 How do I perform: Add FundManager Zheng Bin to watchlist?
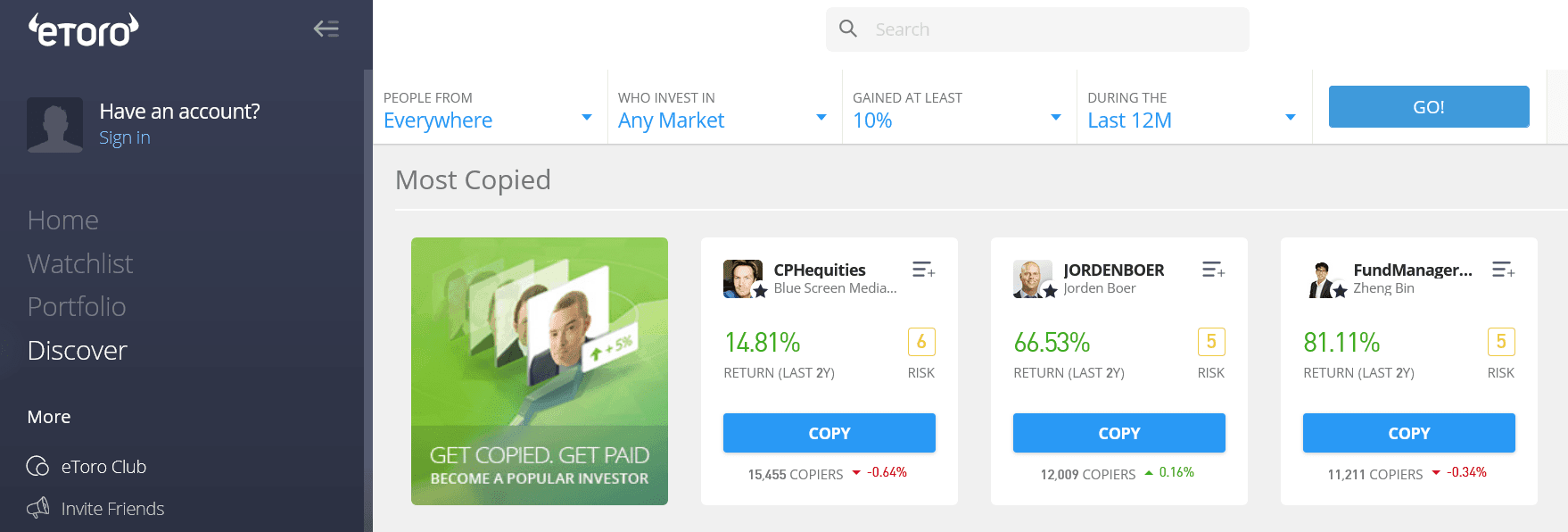click(1503, 270)
